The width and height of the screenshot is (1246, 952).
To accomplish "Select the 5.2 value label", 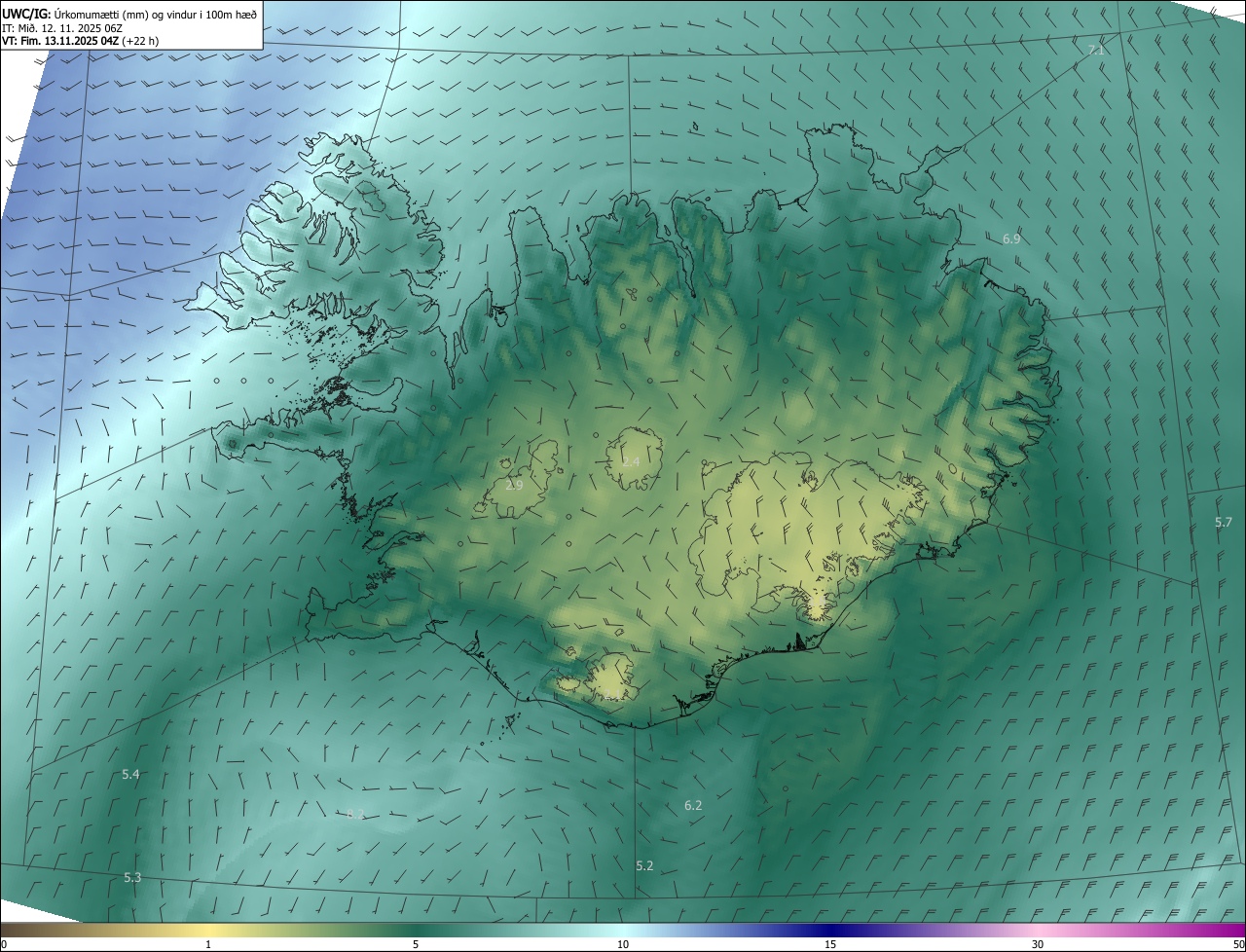I will tap(644, 865).
